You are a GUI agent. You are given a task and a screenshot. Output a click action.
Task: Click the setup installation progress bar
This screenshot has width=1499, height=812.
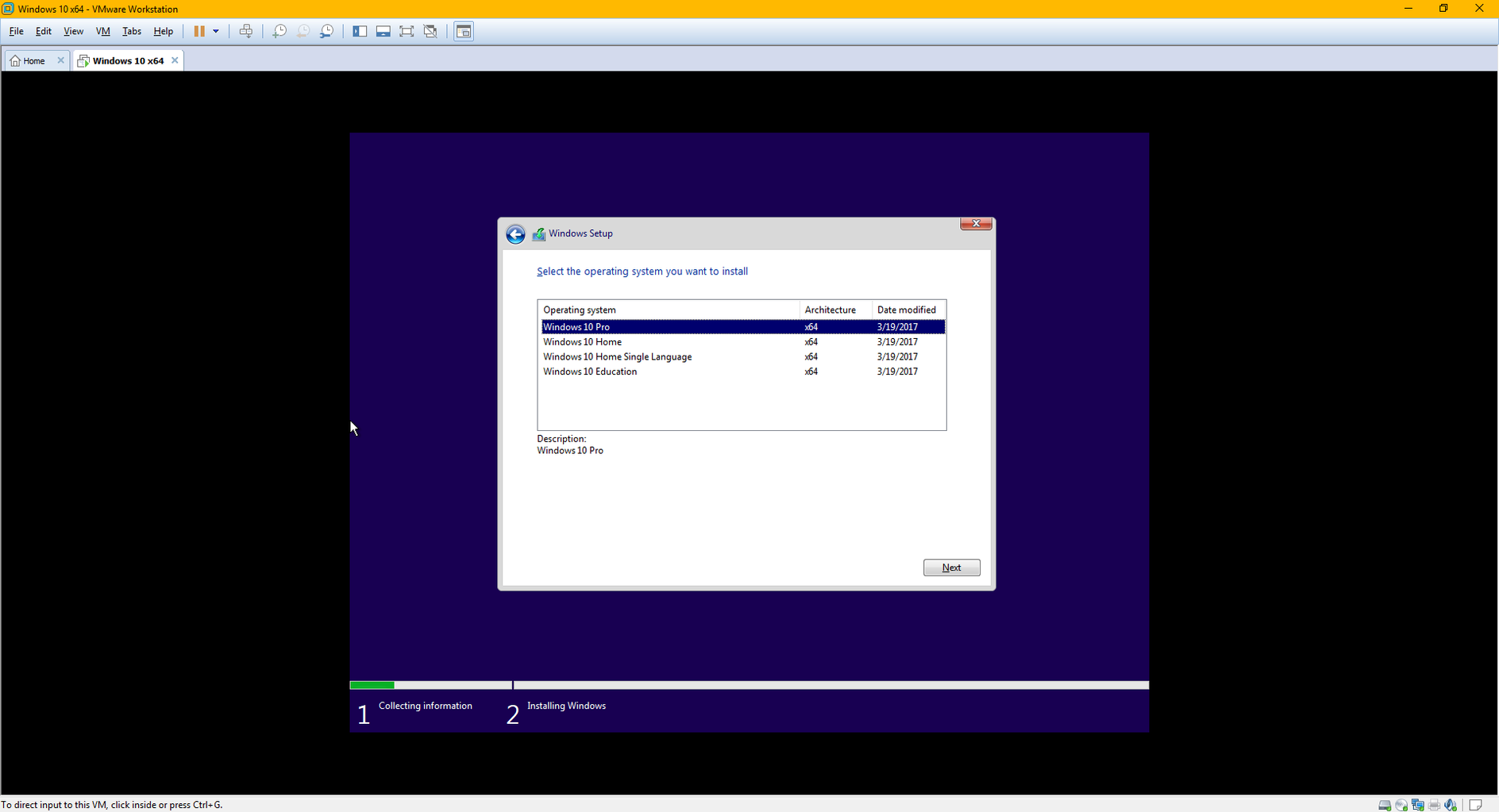point(749,685)
